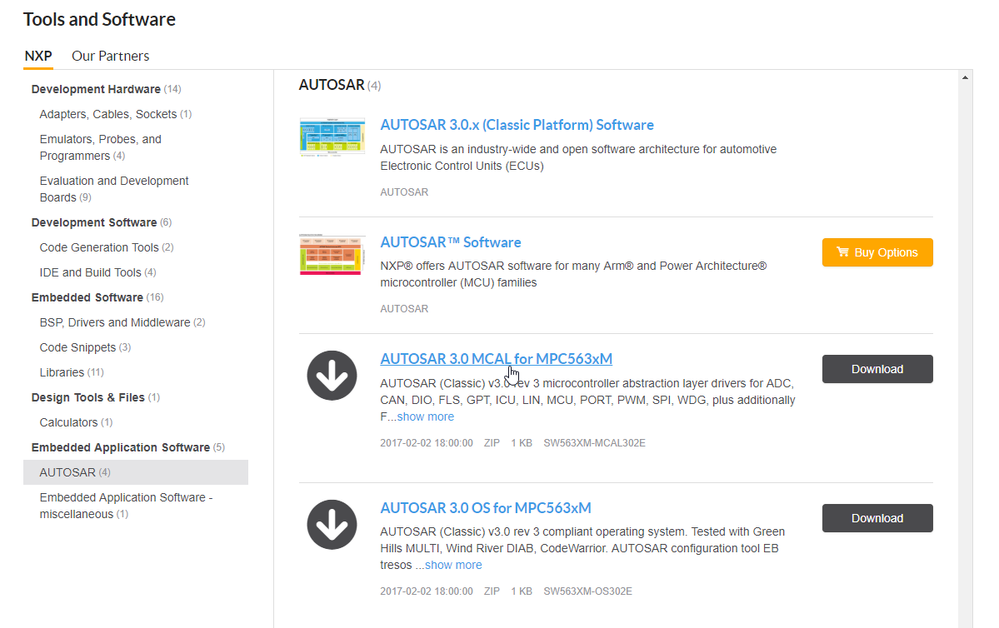
Task: Open AUTOSAR™ Software link
Action: click(450, 242)
